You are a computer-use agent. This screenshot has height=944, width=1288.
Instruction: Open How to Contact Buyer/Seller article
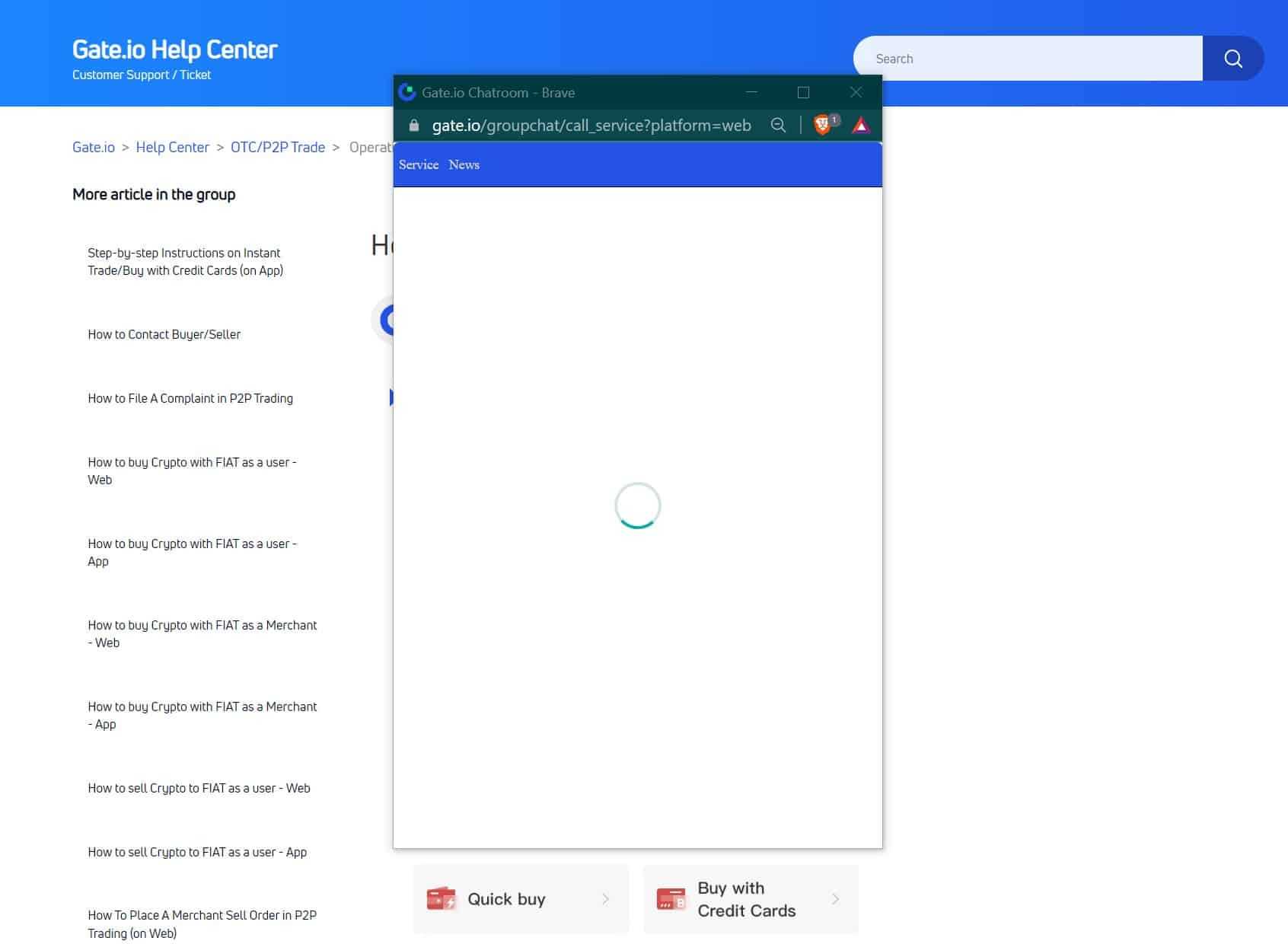point(164,334)
